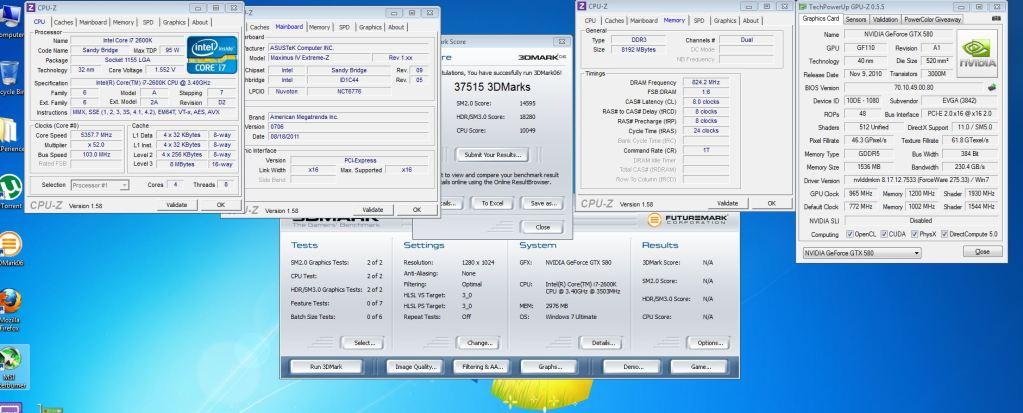
Task: Click Select button under Tests
Action: point(363,343)
